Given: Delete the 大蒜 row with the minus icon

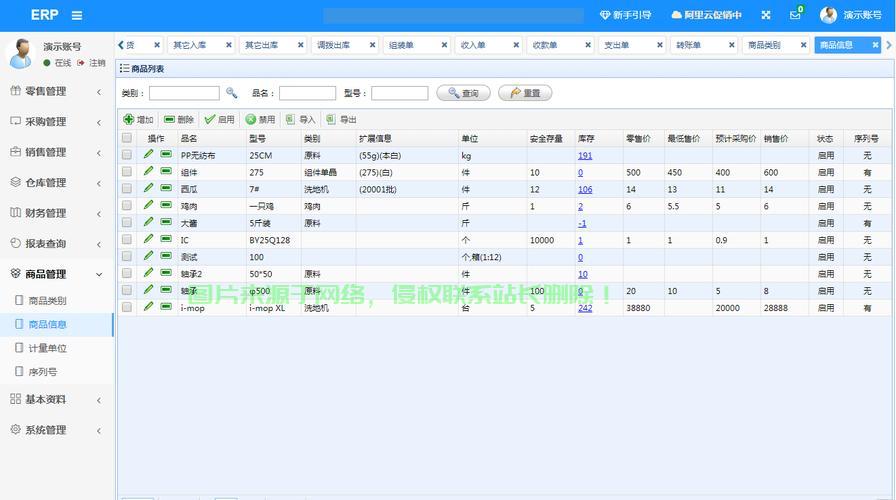Looking at the screenshot, I should [166, 222].
